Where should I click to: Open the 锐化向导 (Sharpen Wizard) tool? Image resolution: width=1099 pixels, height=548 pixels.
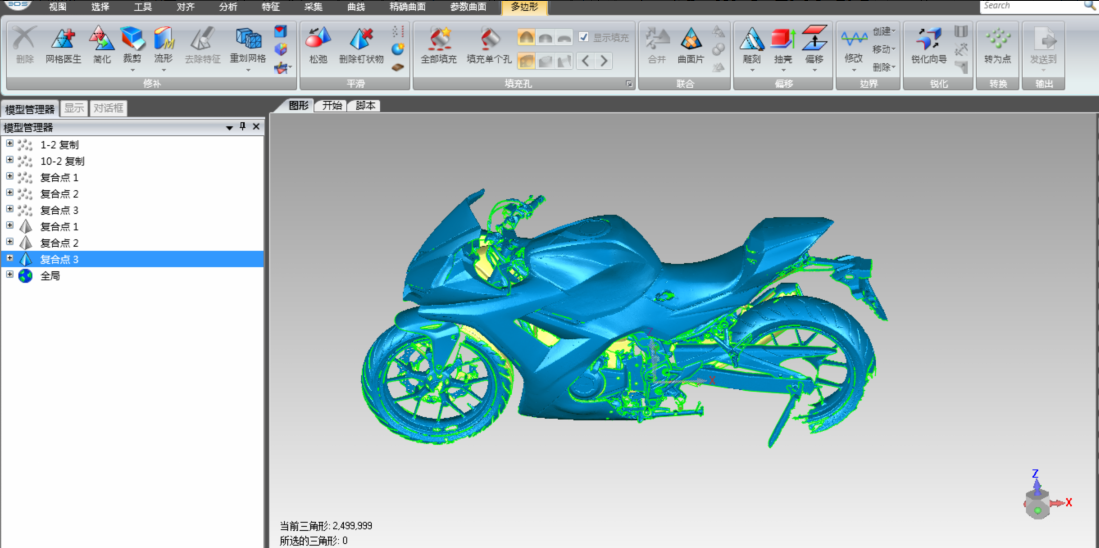928,45
